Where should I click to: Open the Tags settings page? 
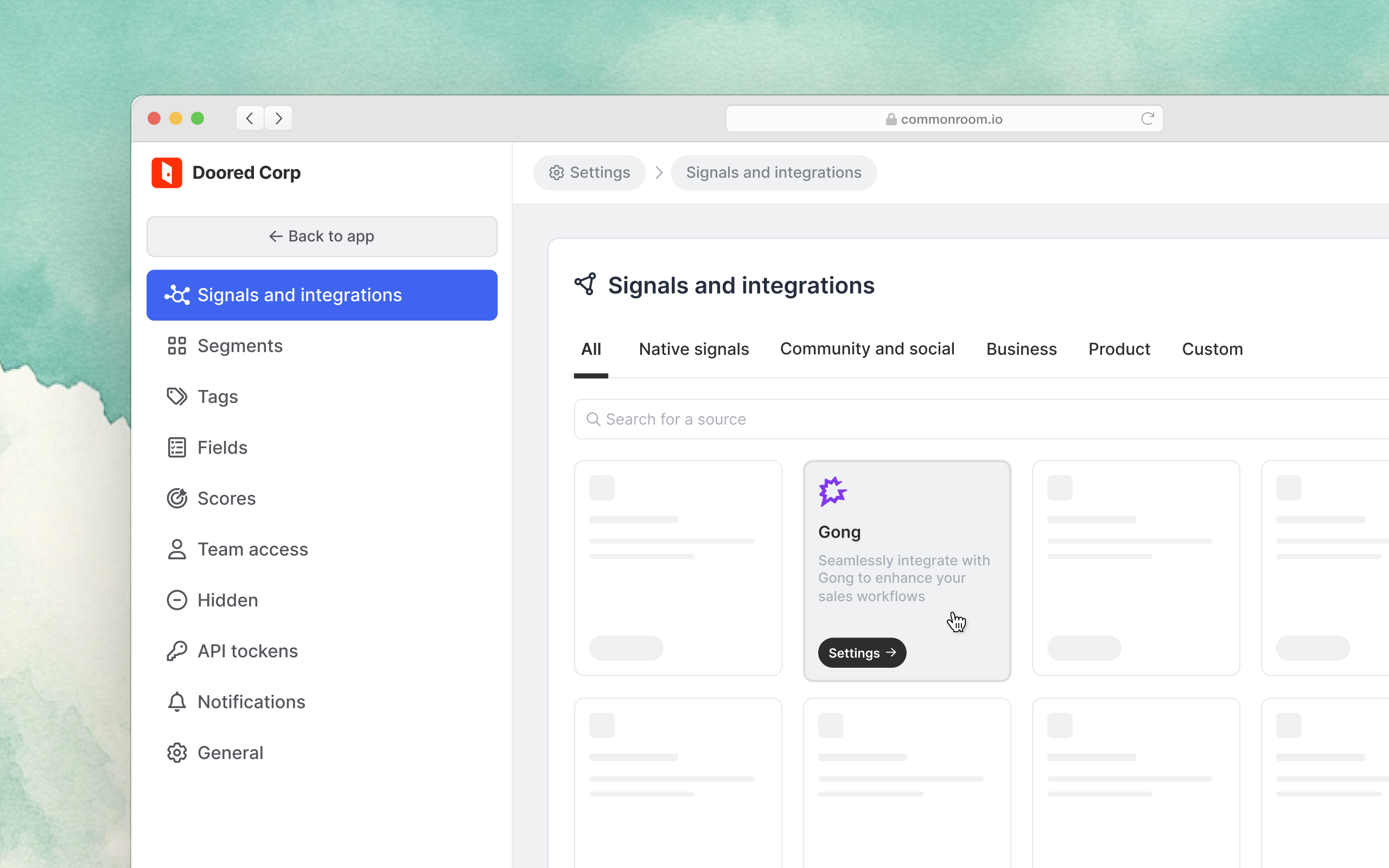click(x=322, y=397)
